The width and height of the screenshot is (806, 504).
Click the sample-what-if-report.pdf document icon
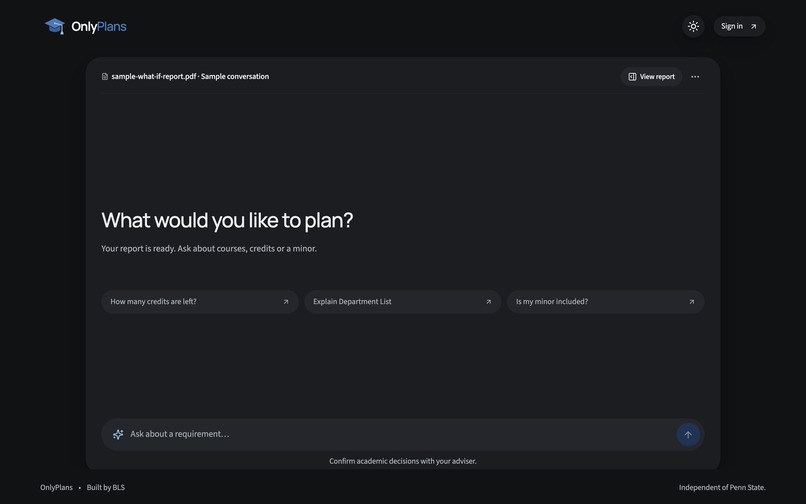(x=105, y=77)
